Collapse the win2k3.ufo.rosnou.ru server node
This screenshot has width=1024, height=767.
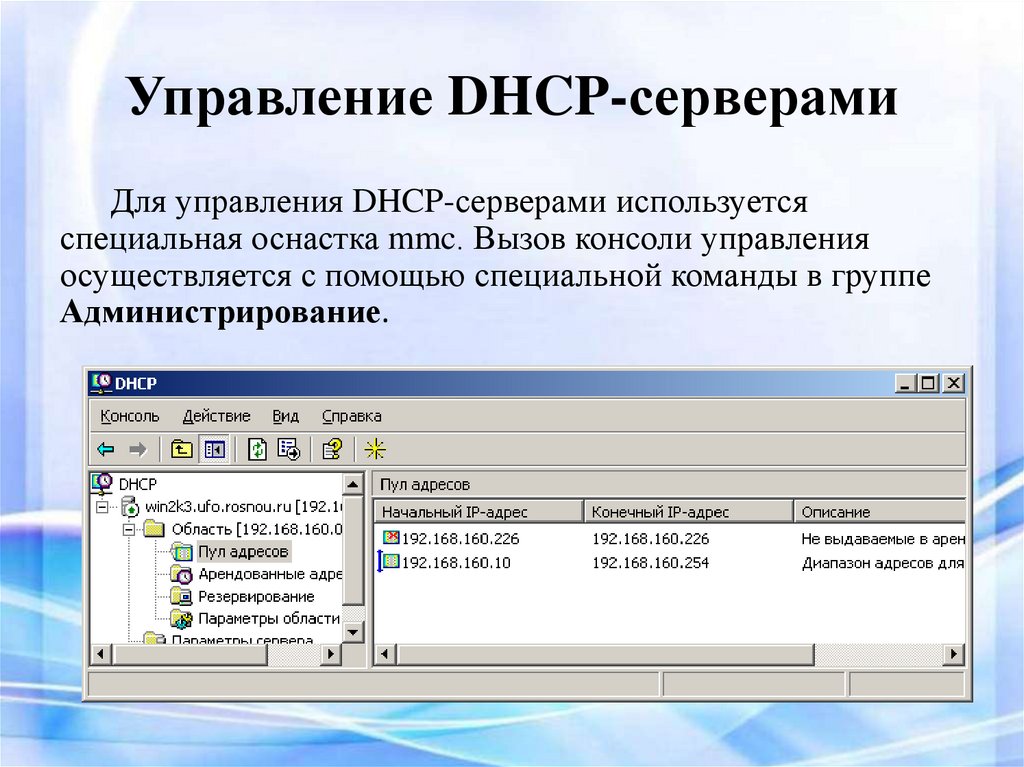(102, 507)
